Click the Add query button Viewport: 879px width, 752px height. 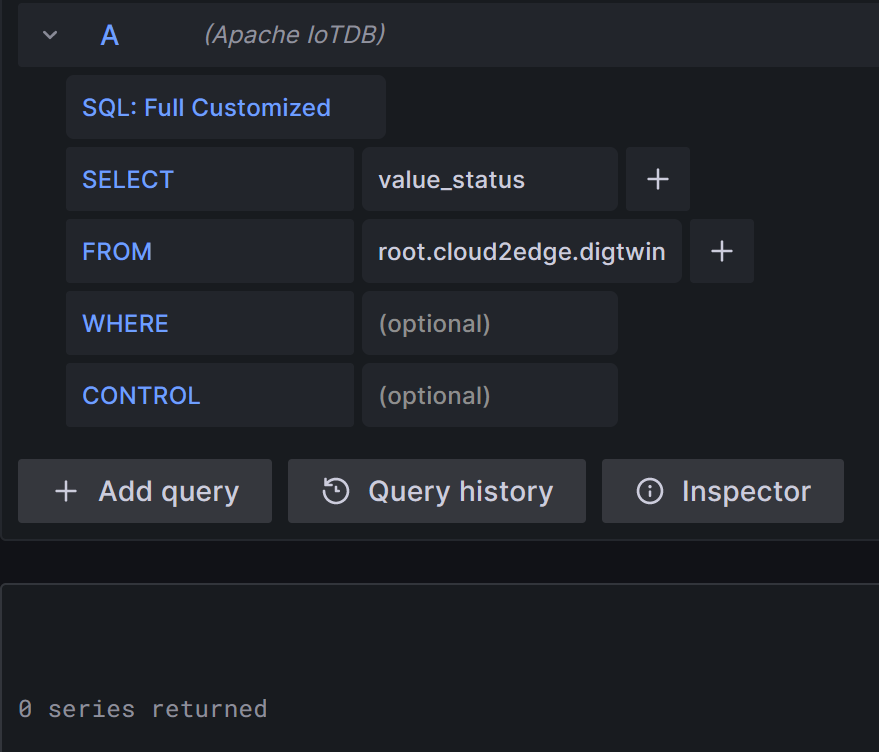coord(145,491)
